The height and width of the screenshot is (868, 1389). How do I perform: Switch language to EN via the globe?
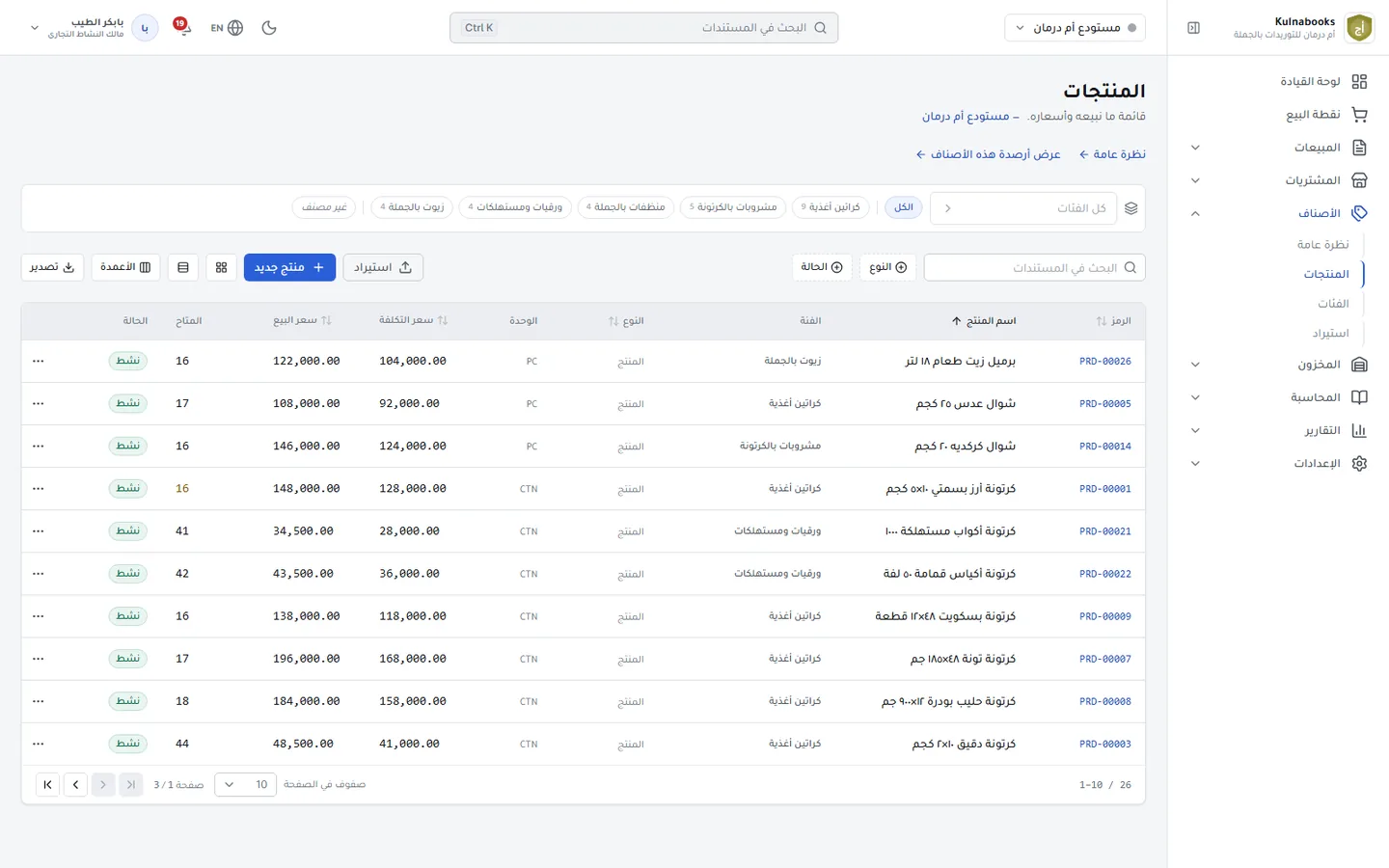(x=227, y=28)
